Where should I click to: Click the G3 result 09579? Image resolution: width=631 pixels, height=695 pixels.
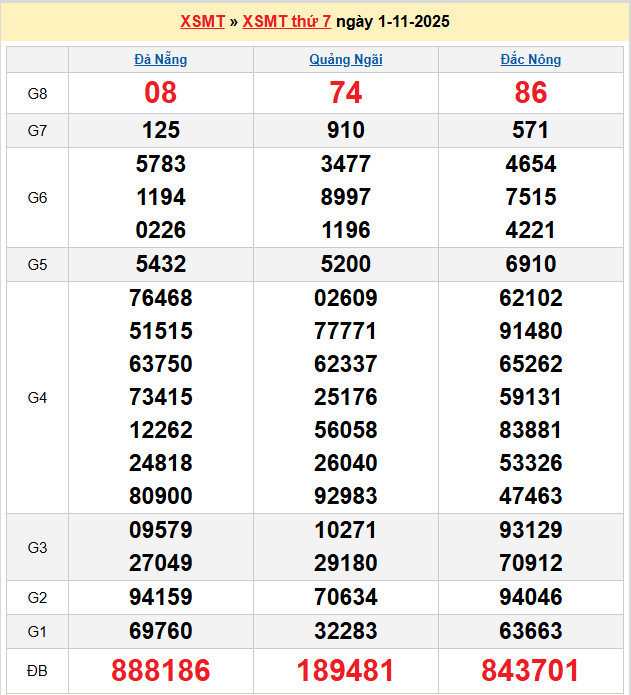tap(160, 530)
